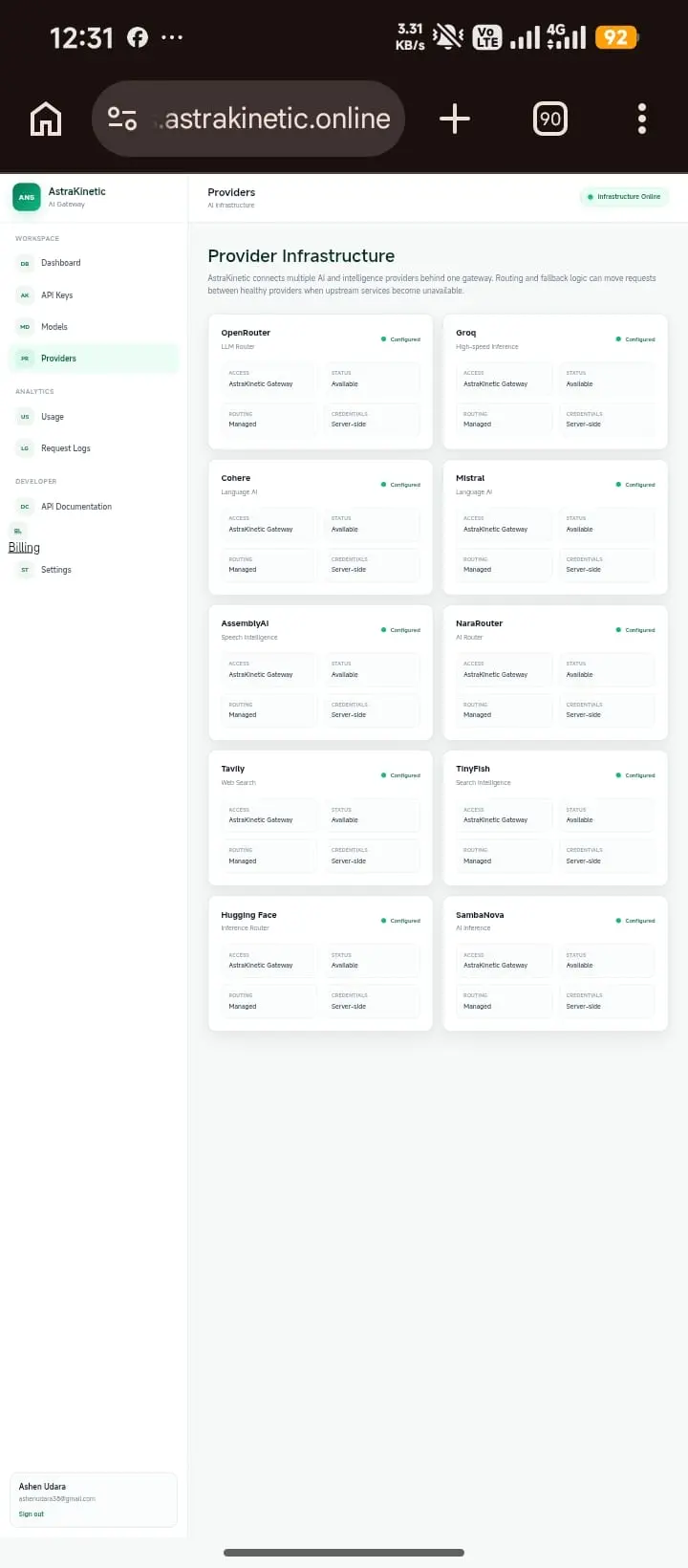
Task: Click AstraKinetic Gateway access value in OpenRouter card
Action: (x=261, y=384)
